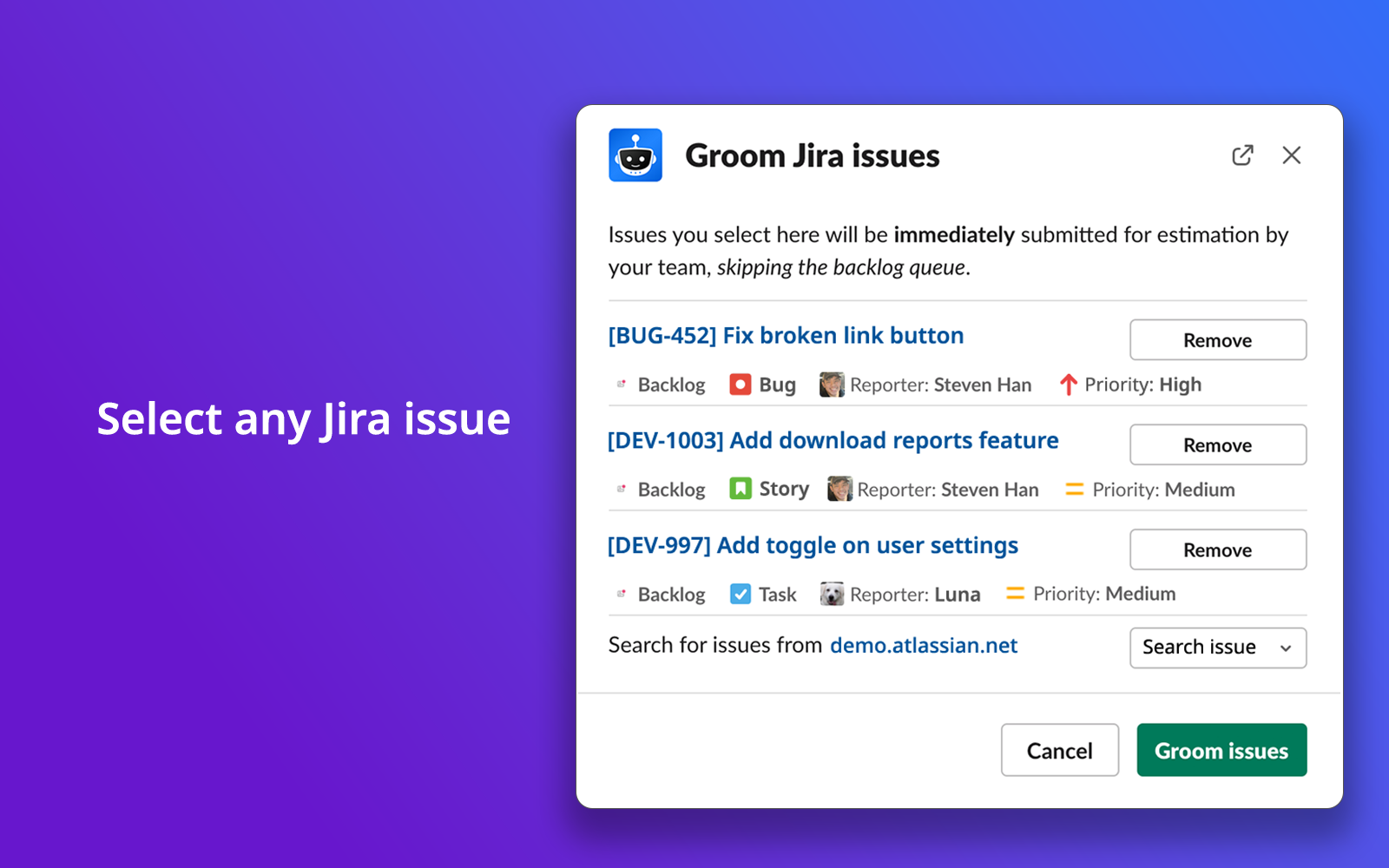The height and width of the screenshot is (868, 1389).
Task: Remove the BUG-452 issue
Action: tap(1218, 339)
